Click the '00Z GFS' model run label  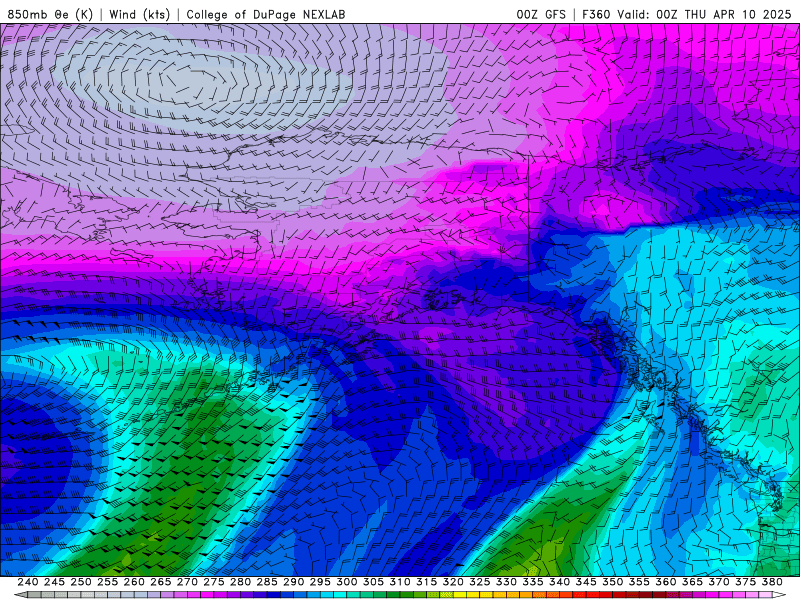(541, 14)
